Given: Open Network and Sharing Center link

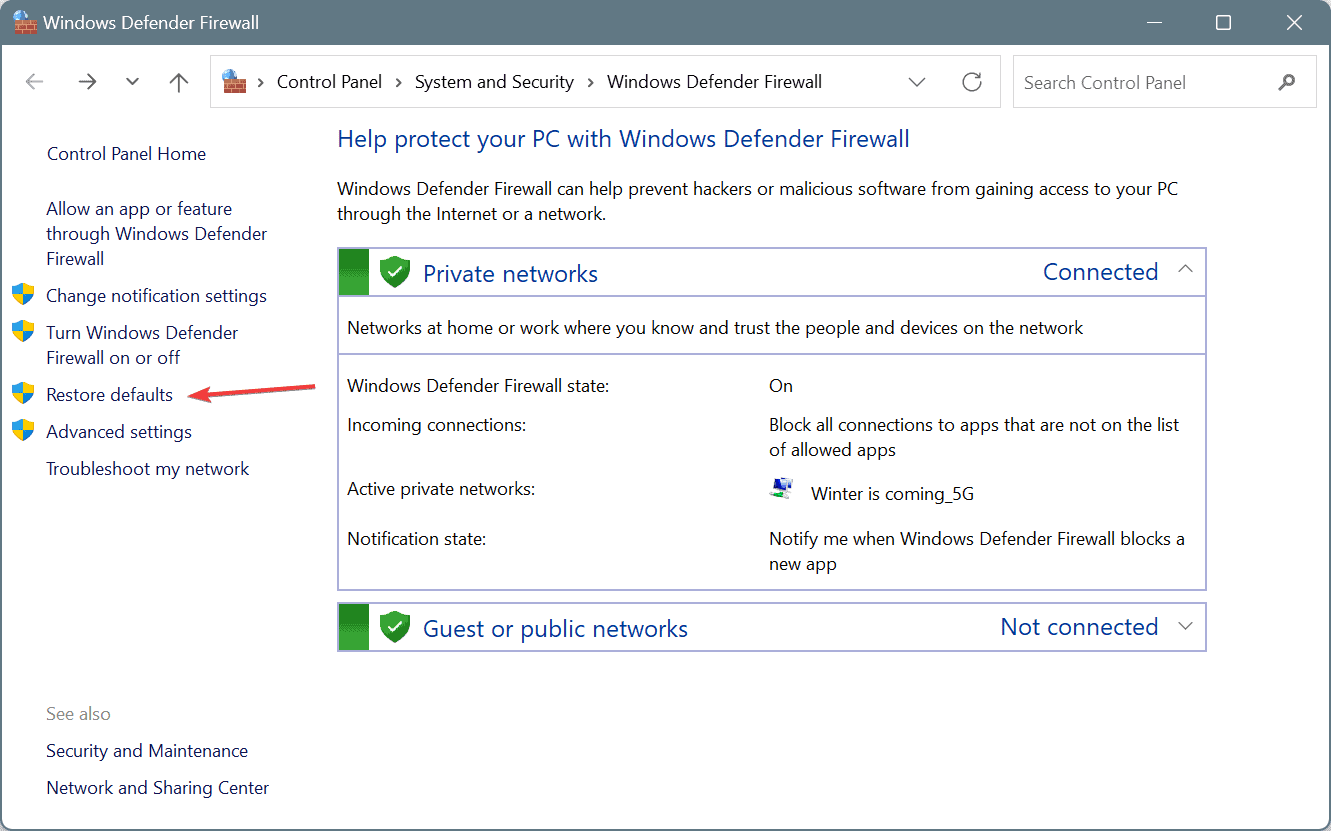Looking at the screenshot, I should point(157,787).
